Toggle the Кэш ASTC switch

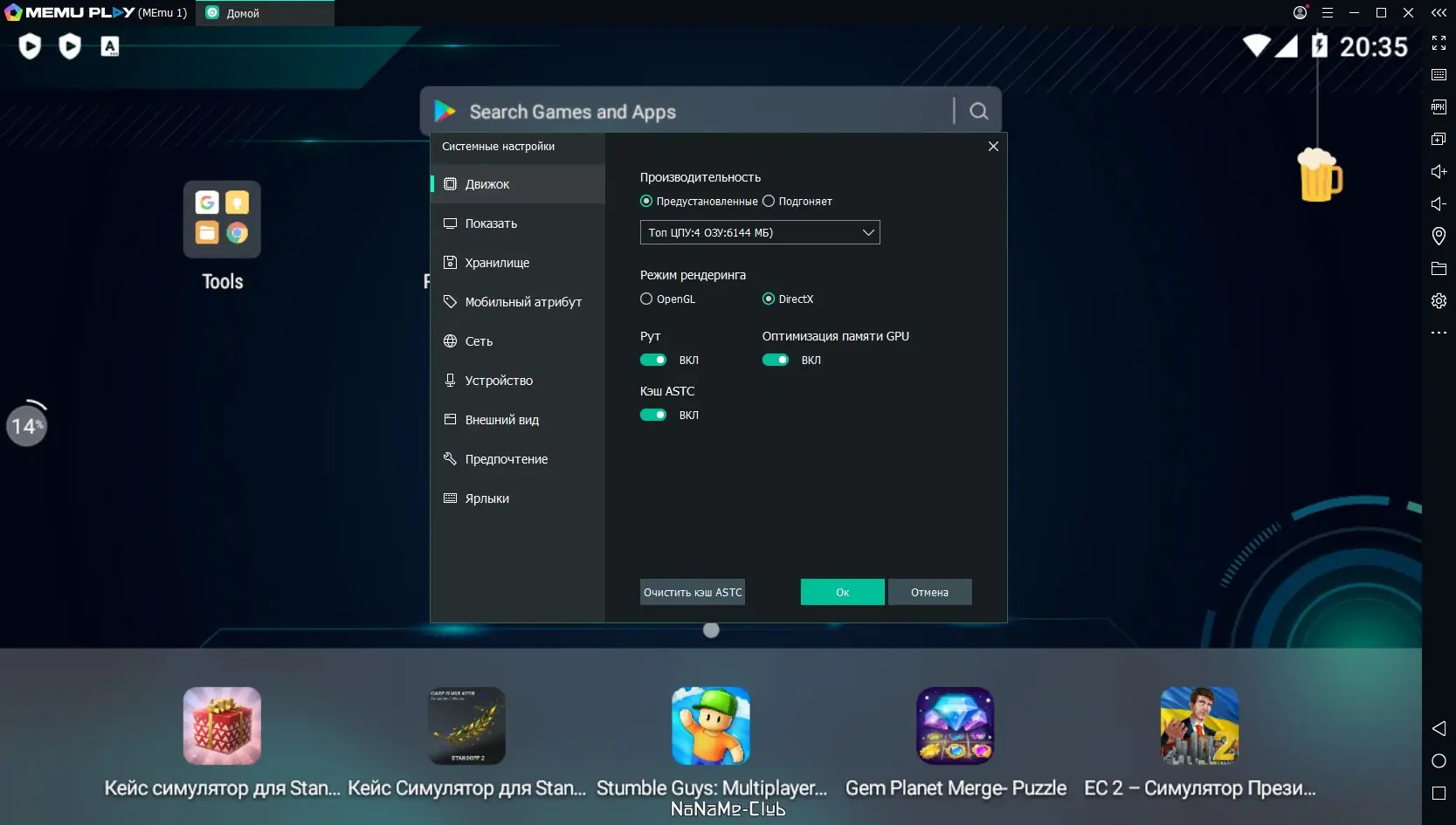653,415
